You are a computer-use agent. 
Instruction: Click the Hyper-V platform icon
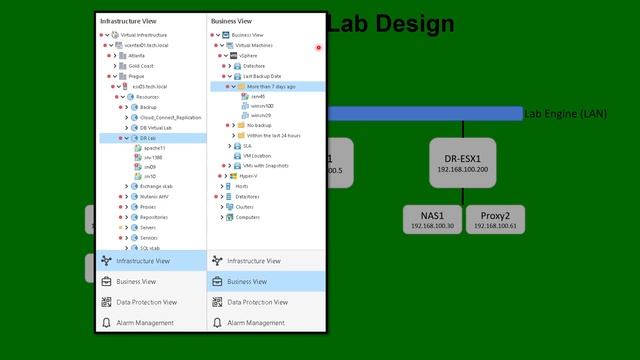pyautogui.click(x=233, y=176)
